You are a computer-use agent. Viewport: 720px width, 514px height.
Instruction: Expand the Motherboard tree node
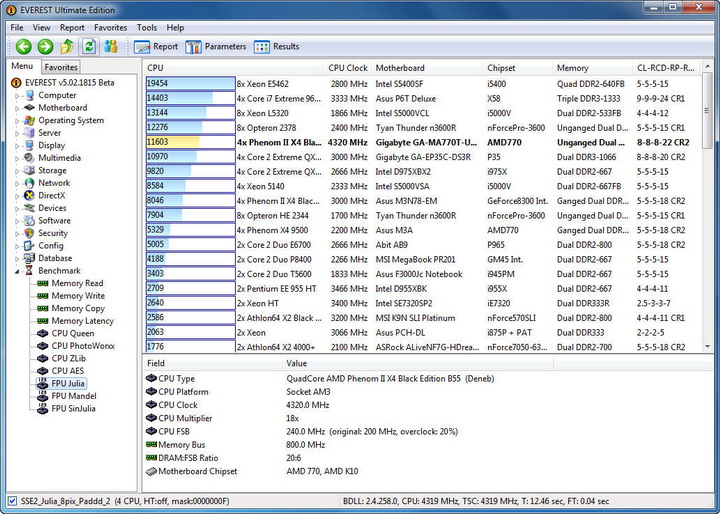click(17, 108)
